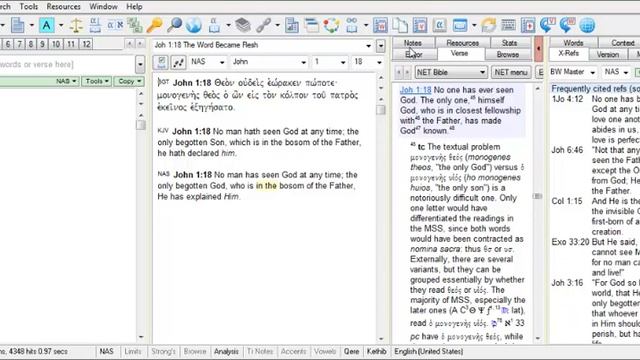The height and width of the screenshot is (360, 640).
Task: Click the document icon marked W
Action: click(380, 25)
